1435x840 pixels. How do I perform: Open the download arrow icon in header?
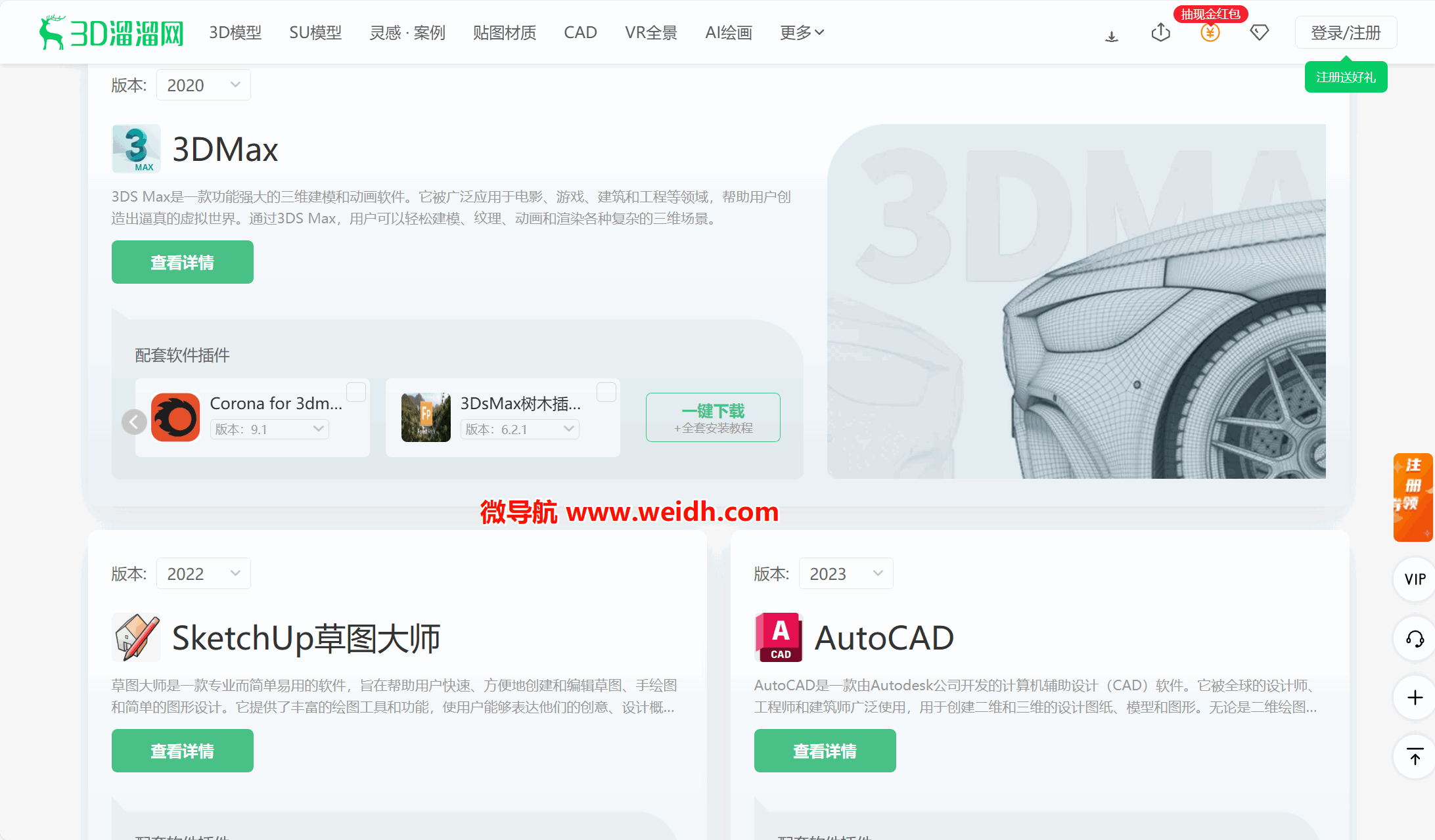coord(1111,36)
